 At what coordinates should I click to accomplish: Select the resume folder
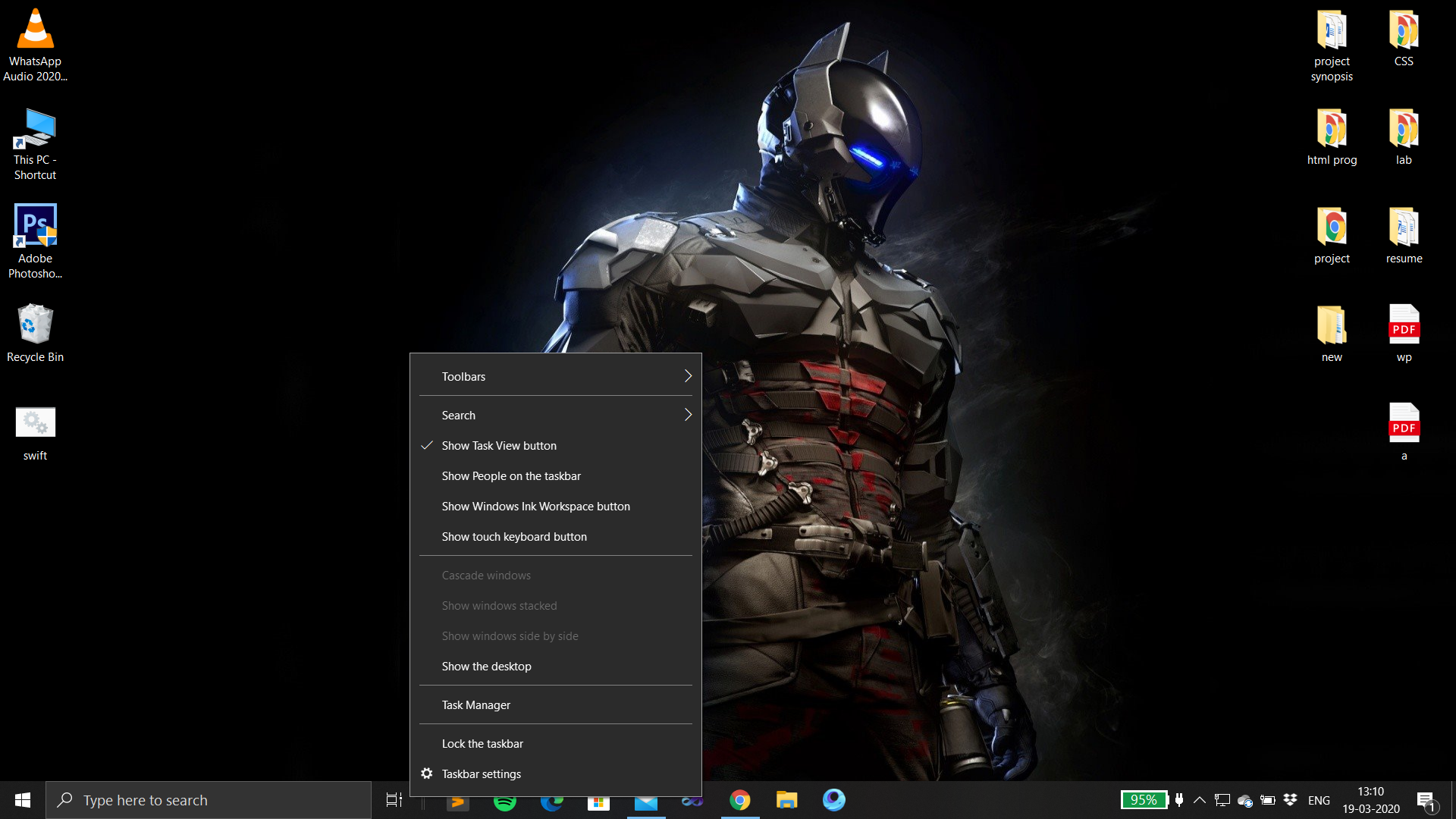coord(1404,235)
